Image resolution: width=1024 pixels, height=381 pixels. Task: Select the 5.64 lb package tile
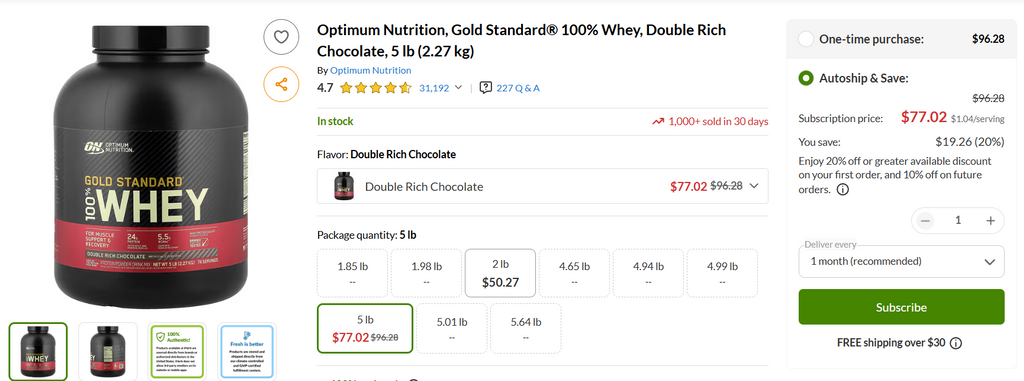click(x=526, y=328)
